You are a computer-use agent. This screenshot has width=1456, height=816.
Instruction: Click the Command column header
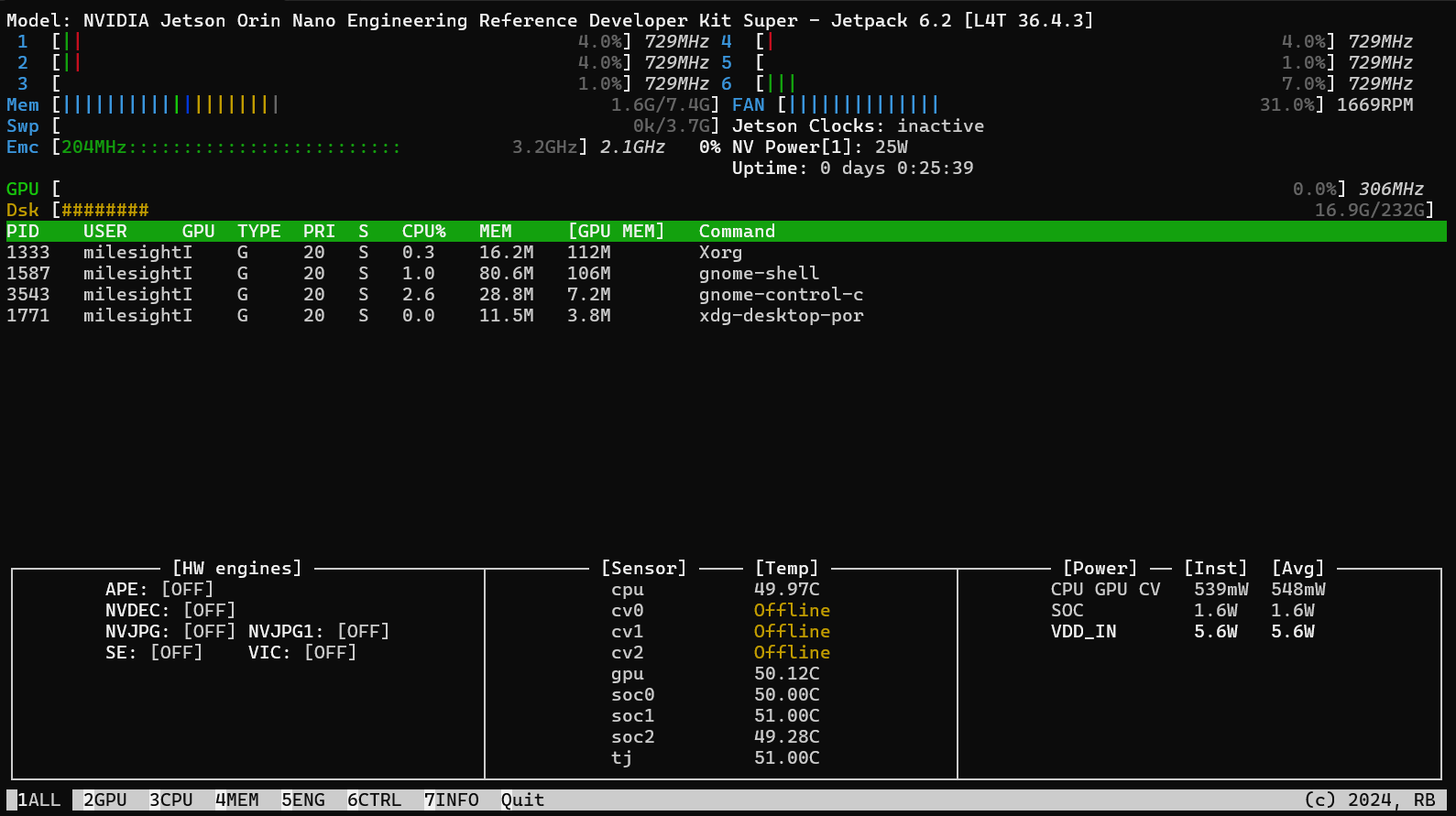pyautogui.click(x=737, y=231)
